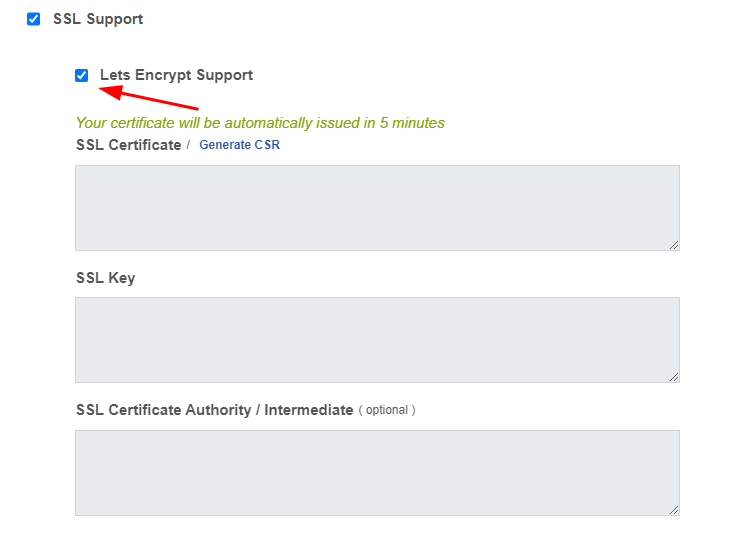Click the SSL Support label text
Viewport: 744px width, 546px height.
pos(98,19)
